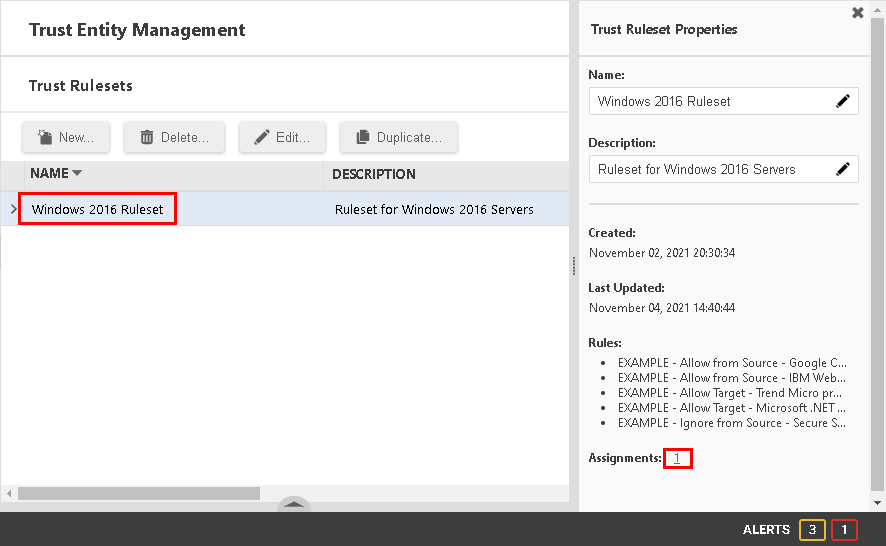The height and width of the screenshot is (546, 886).
Task: Close the Trust Ruleset Properties panel
Action: [857, 13]
